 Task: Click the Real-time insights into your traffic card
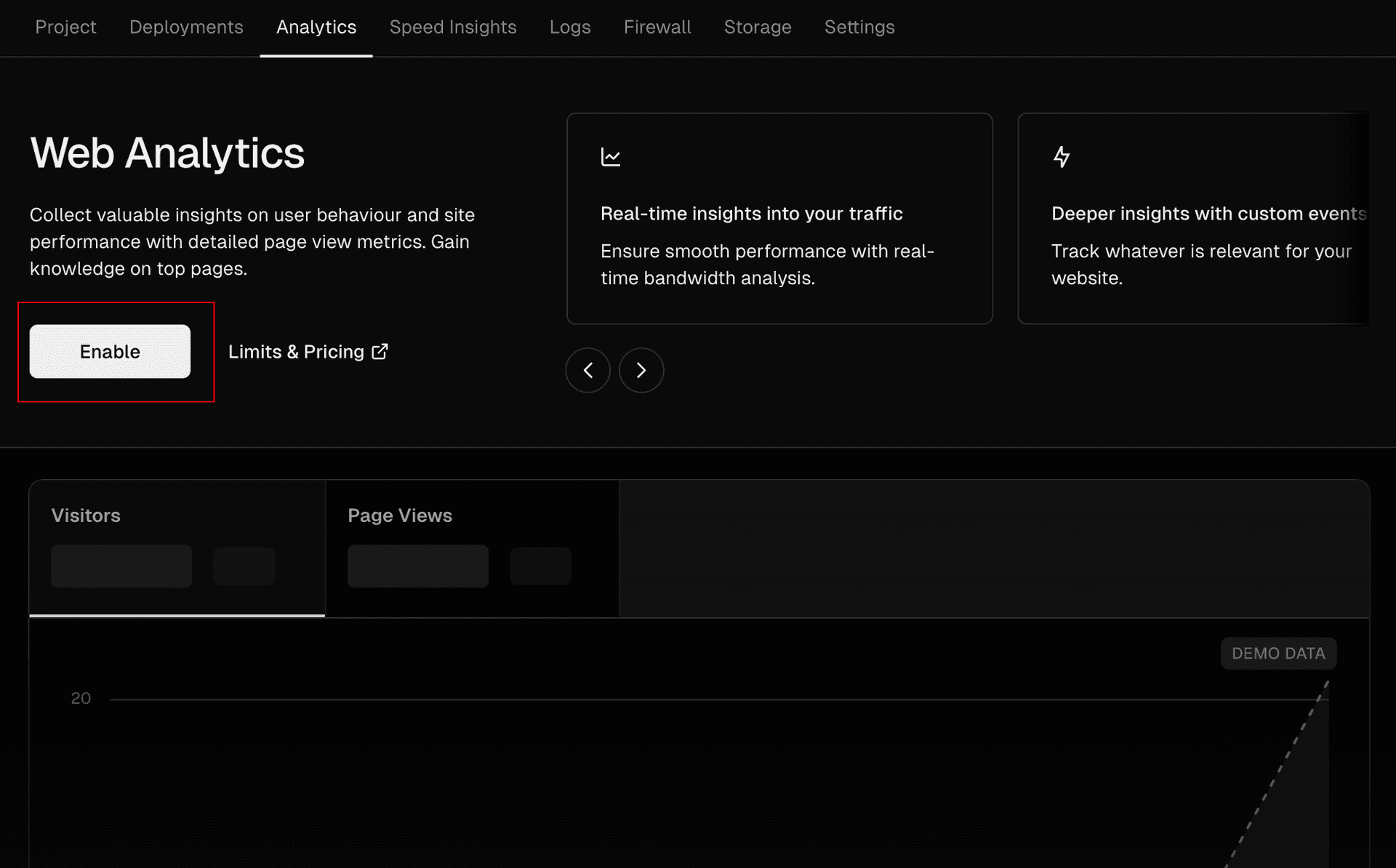tap(779, 218)
